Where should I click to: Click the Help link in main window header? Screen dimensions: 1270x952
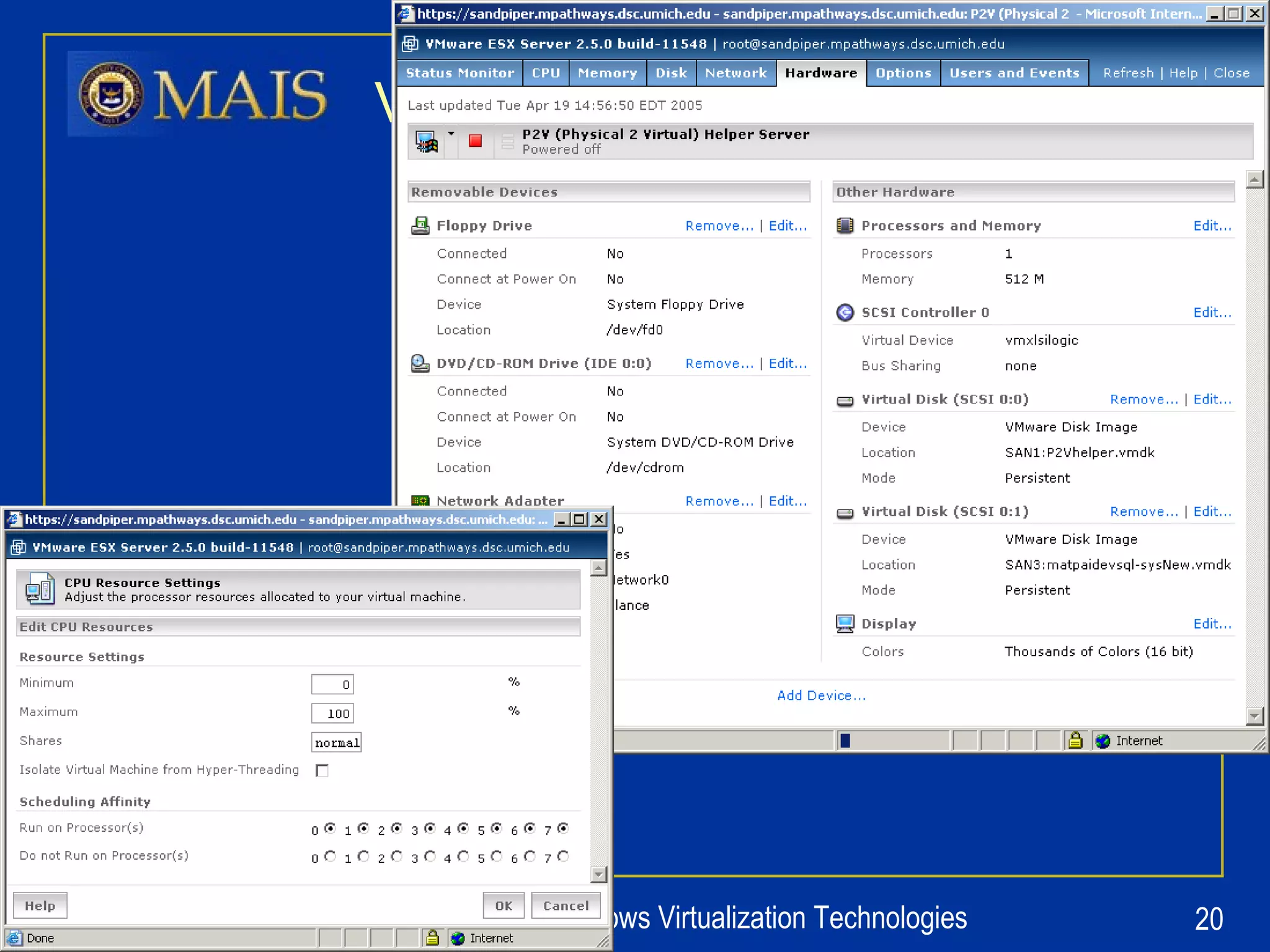1183,73
